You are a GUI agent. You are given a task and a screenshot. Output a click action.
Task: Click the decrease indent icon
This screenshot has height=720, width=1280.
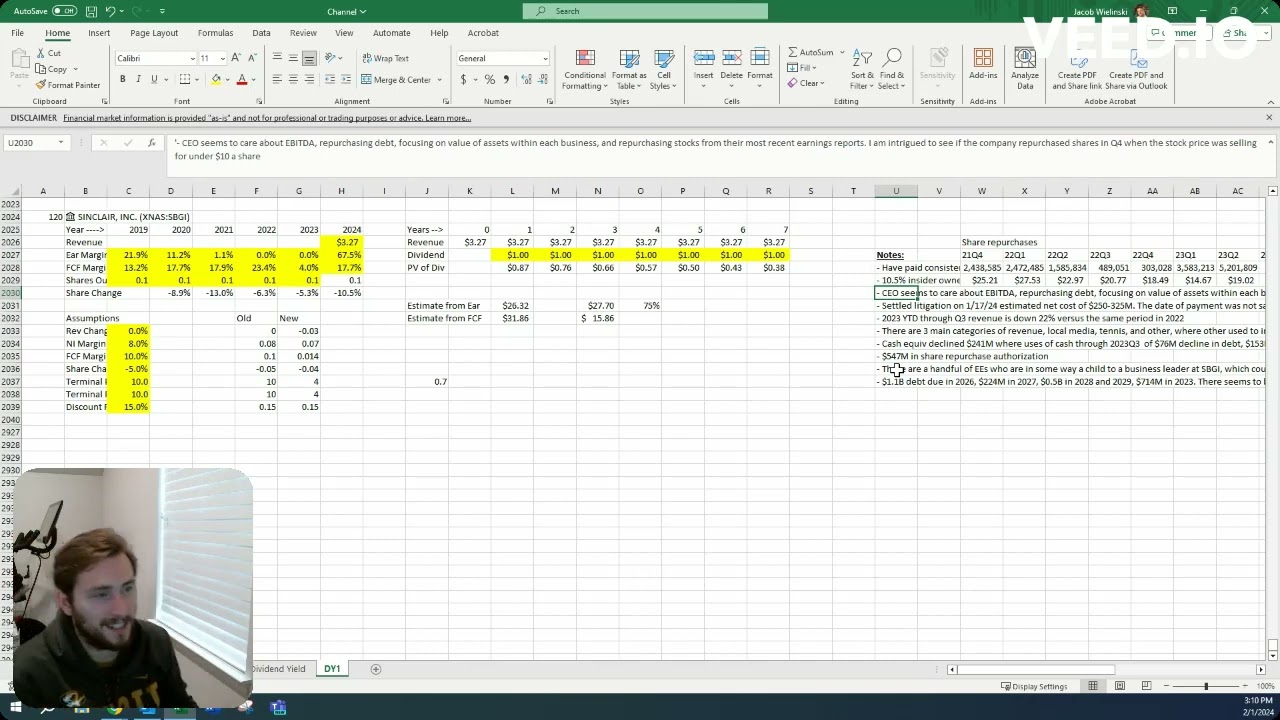330,79
